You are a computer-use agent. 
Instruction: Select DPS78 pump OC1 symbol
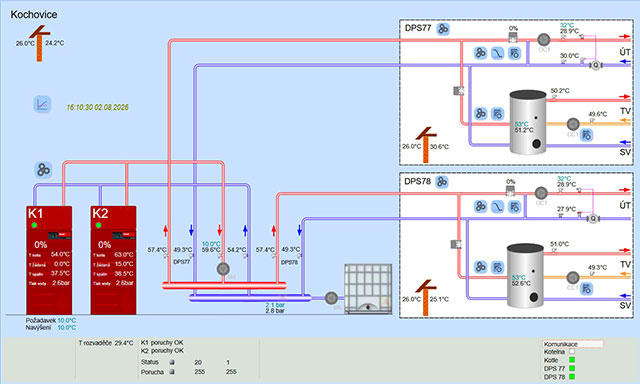tap(541, 193)
